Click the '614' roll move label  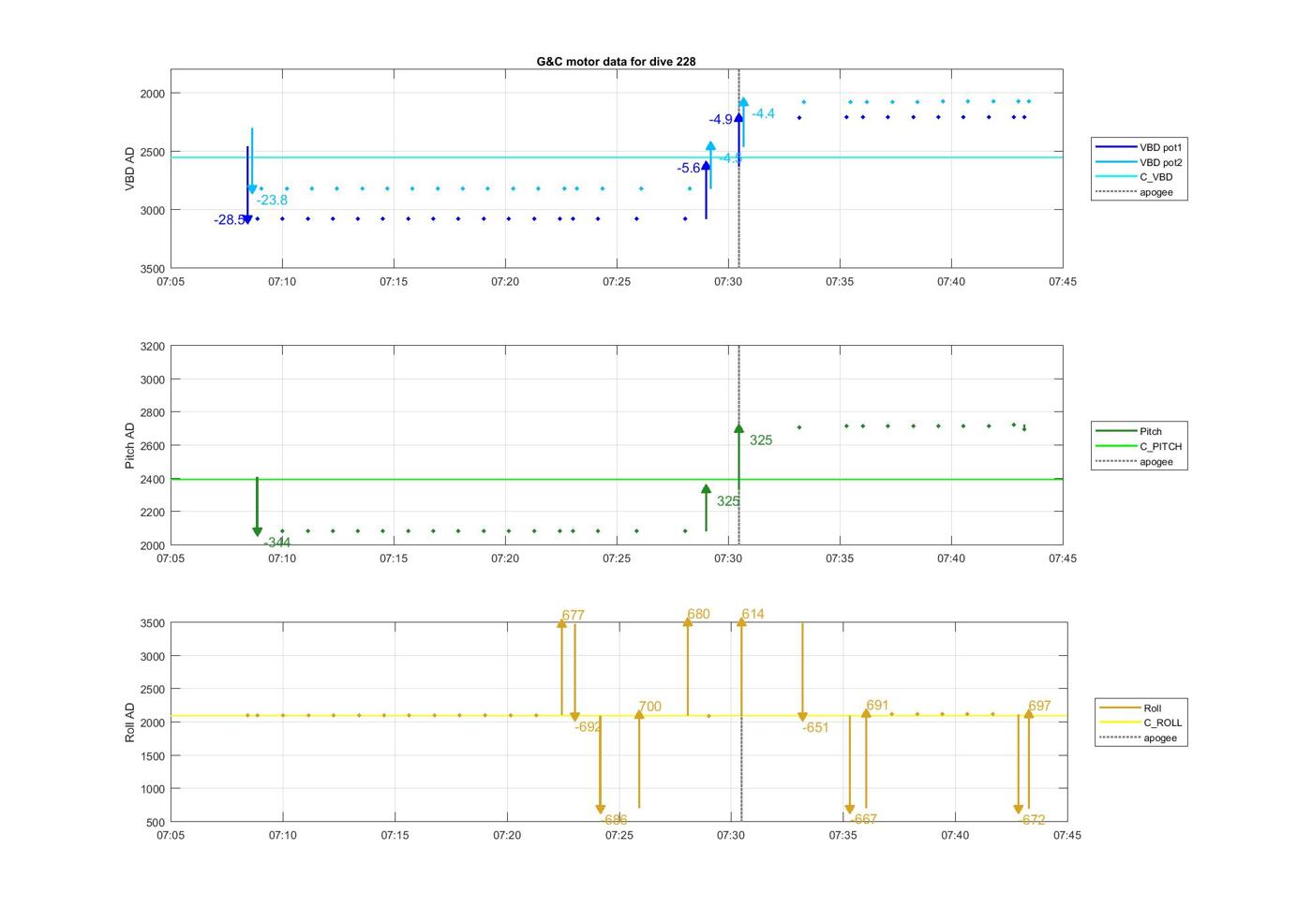[x=753, y=615]
